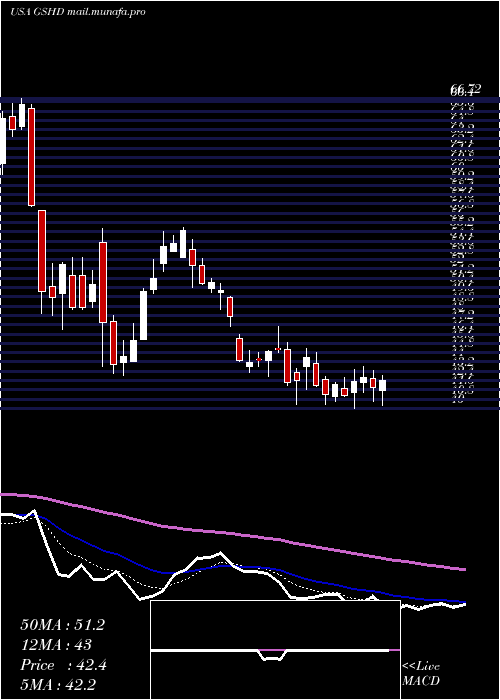Click the 'USA GSHD mail.munafa.pro' chart title
The image size is (500, 700).
tap(78, 12)
